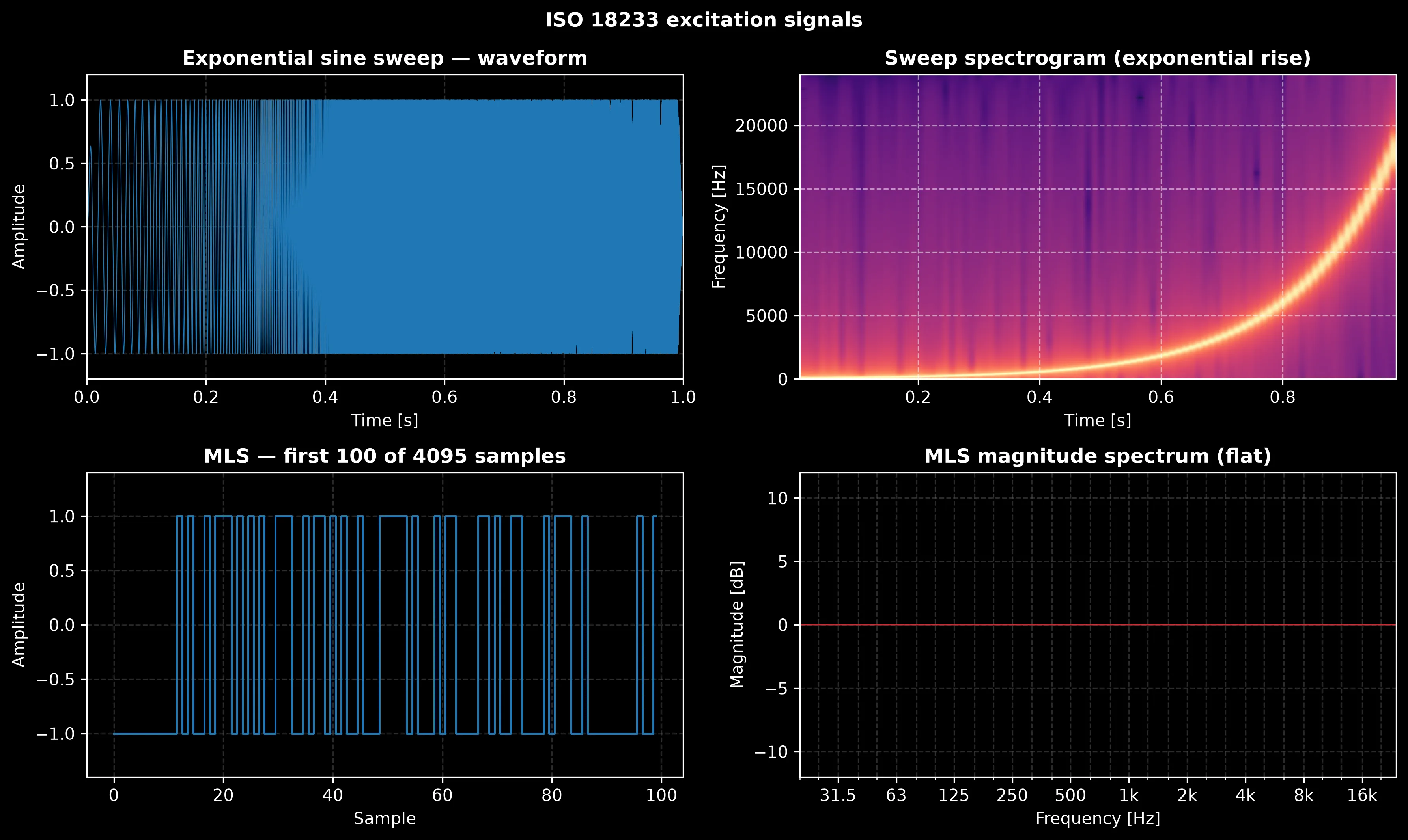Click the '10000' frequency tick on the spectrogram
The width and height of the screenshot is (1408, 840).
coord(762,252)
